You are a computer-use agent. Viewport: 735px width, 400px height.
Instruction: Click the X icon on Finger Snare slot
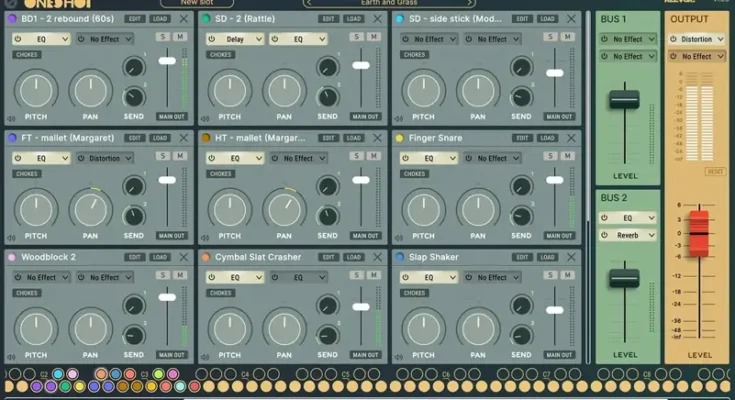point(571,138)
